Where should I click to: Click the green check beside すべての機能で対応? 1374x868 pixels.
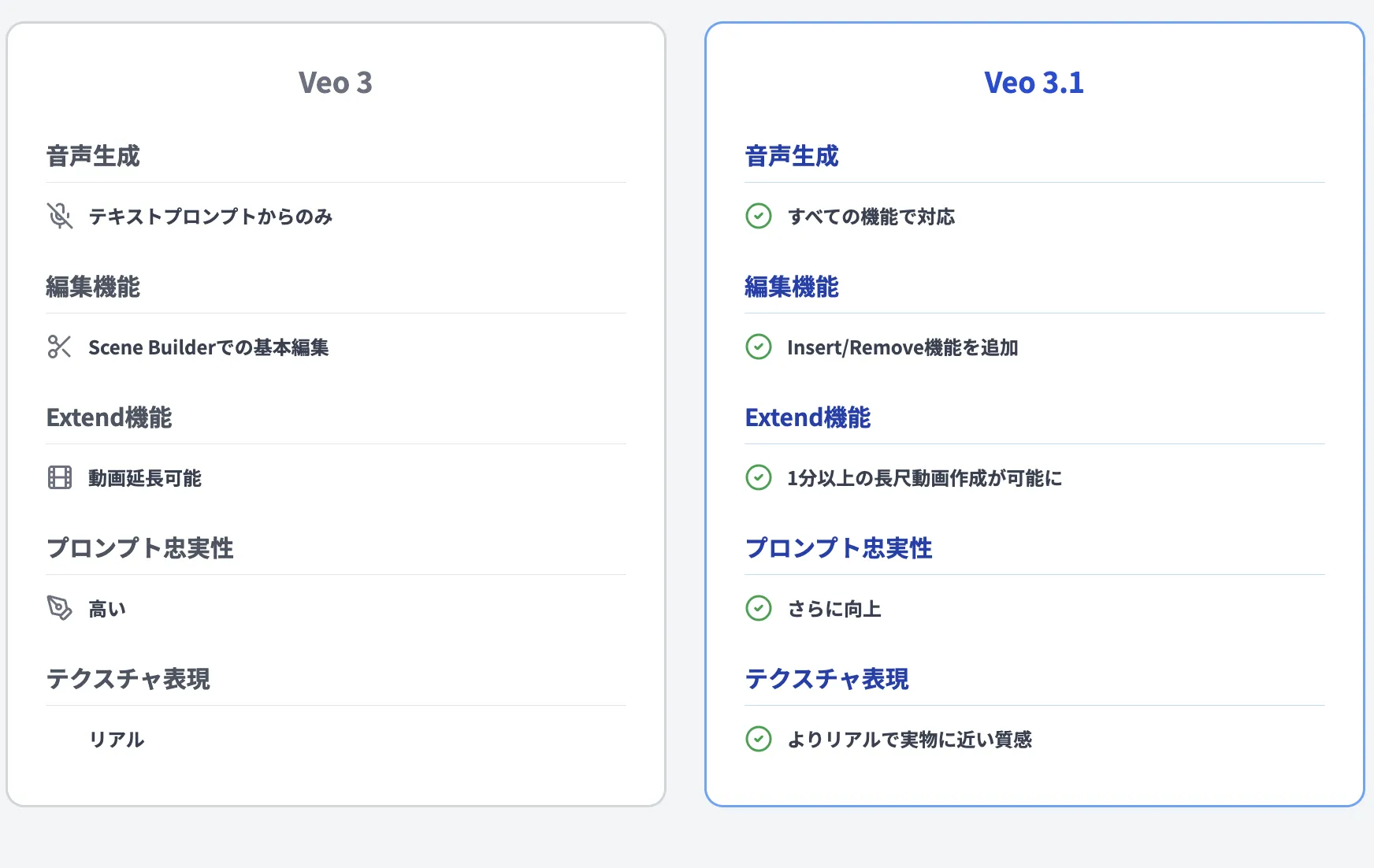coord(758,216)
